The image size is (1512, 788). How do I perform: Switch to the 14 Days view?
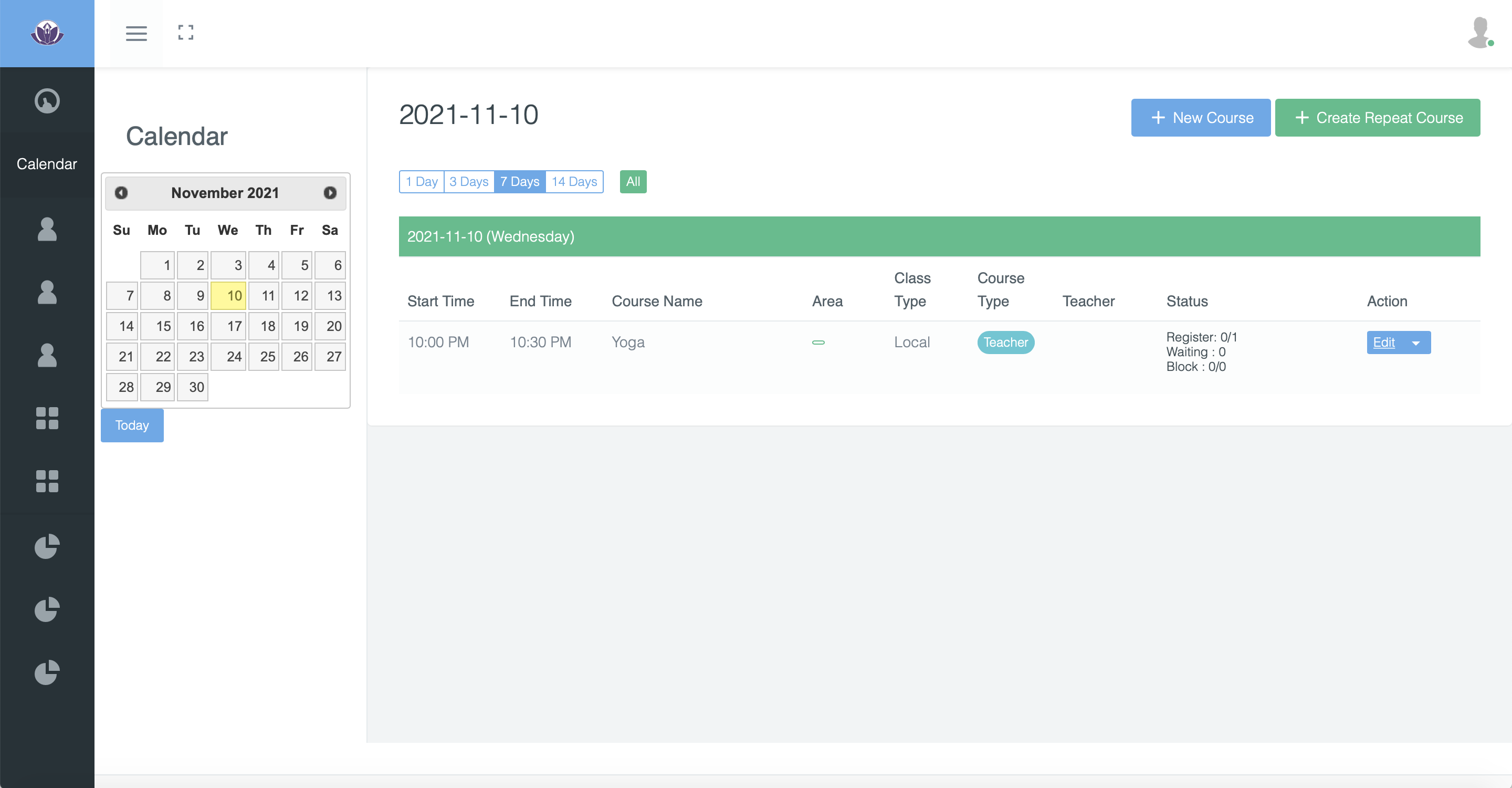click(x=574, y=181)
